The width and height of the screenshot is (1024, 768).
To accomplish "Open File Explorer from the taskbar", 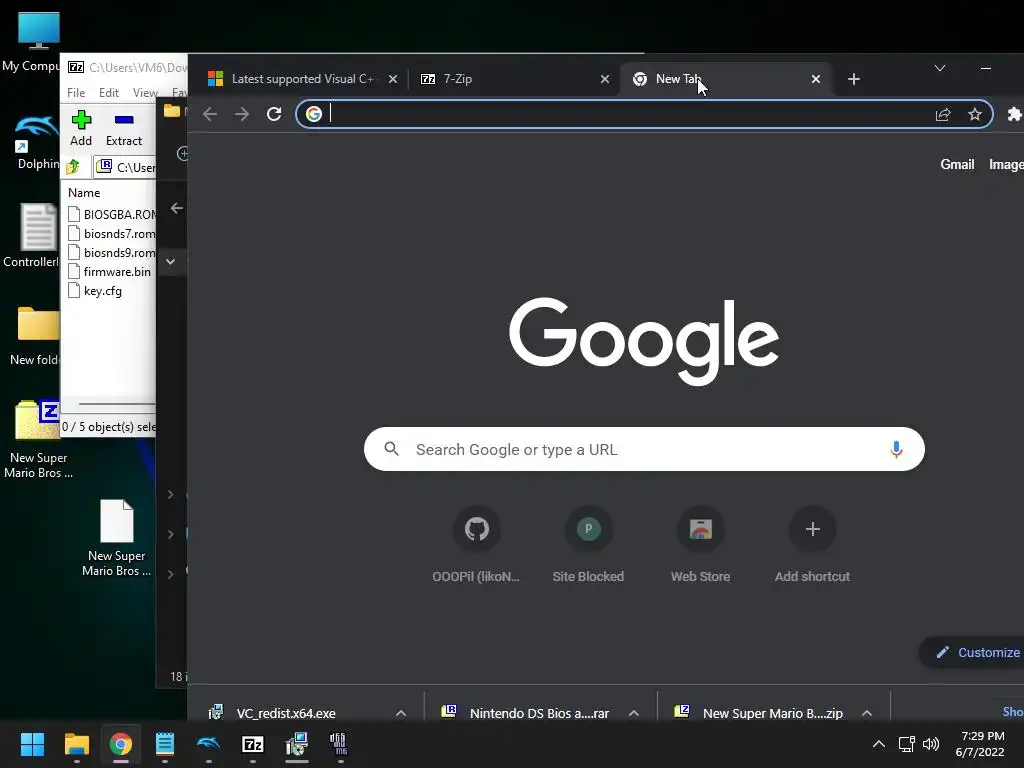I will click(x=76, y=744).
